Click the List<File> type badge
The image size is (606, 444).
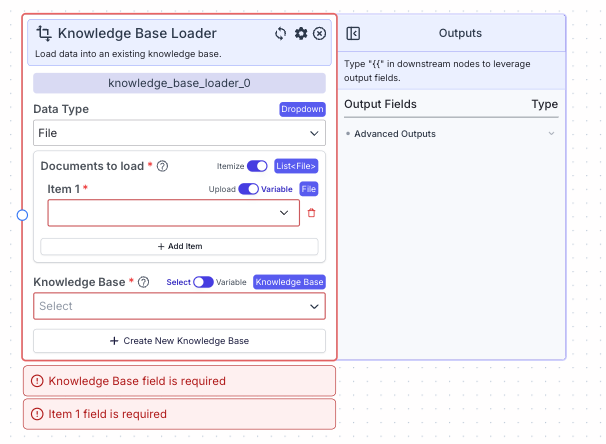pyautogui.click(x=296, y=166)
